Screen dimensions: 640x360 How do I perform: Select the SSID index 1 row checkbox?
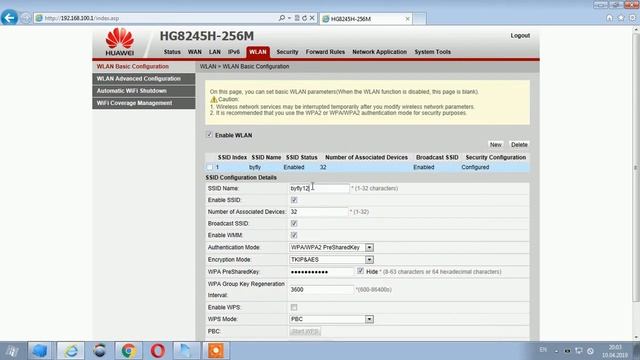(x=210, y=167)
